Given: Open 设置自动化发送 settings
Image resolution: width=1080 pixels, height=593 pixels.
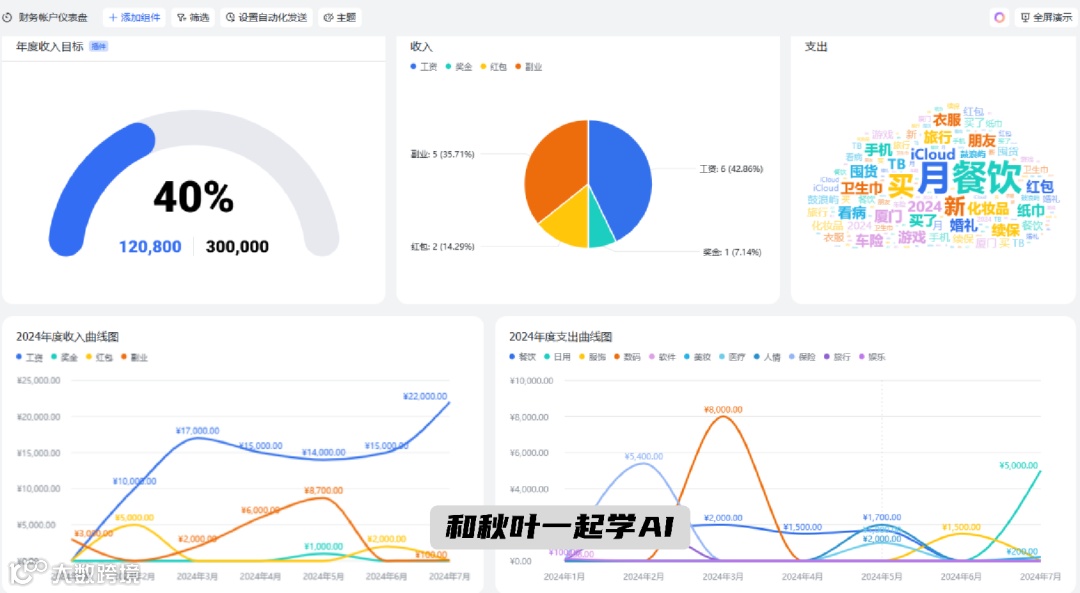Looking at the screenshot, I should pyautogui.click(x=267, y=17).
